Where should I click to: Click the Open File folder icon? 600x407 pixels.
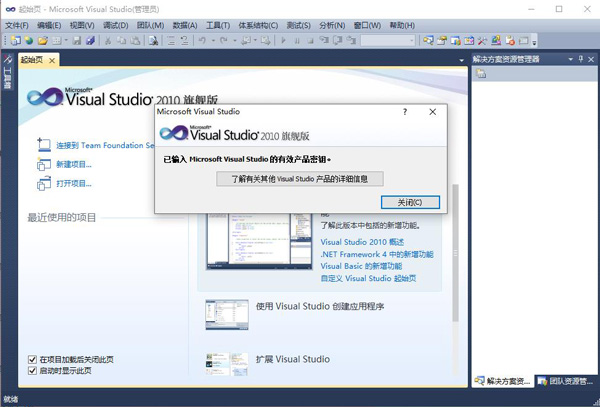pos(42,40)
